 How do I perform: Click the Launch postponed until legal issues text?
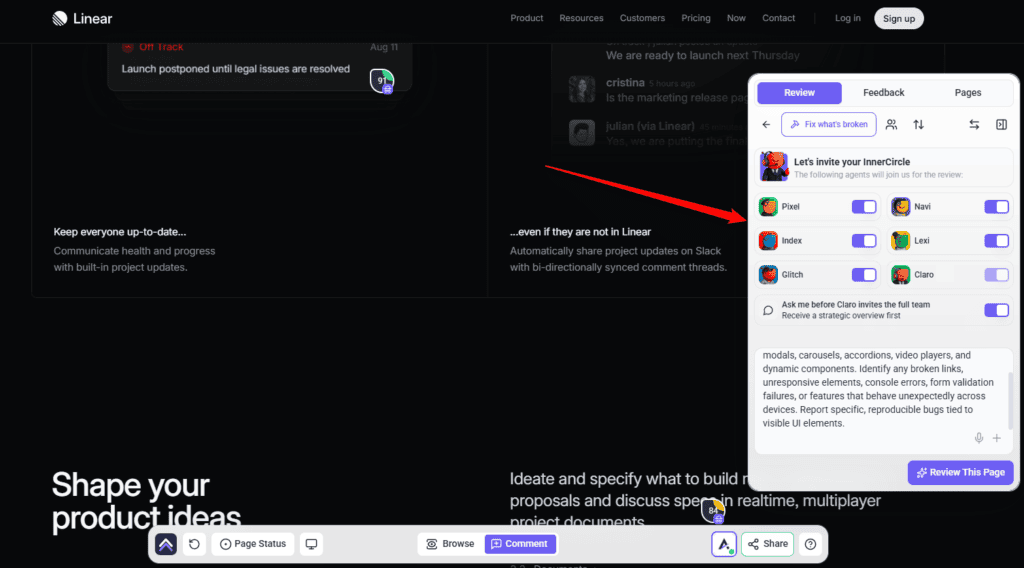coord(235,69)
